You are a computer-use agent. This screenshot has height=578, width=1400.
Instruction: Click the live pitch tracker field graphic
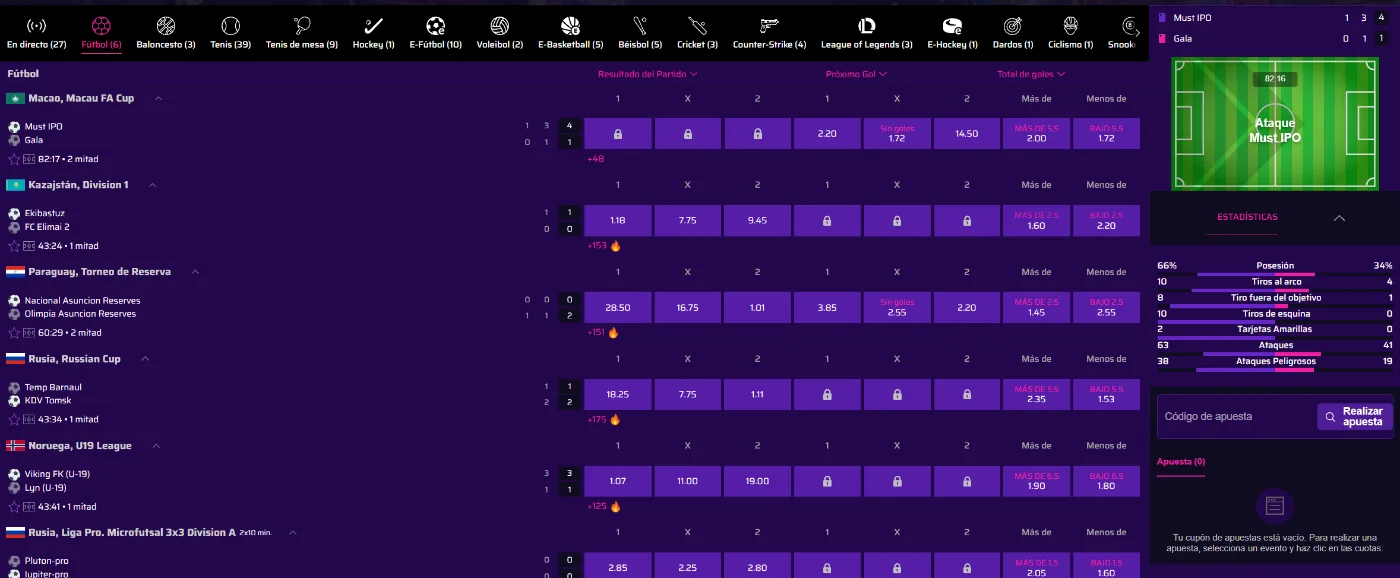1275,124
